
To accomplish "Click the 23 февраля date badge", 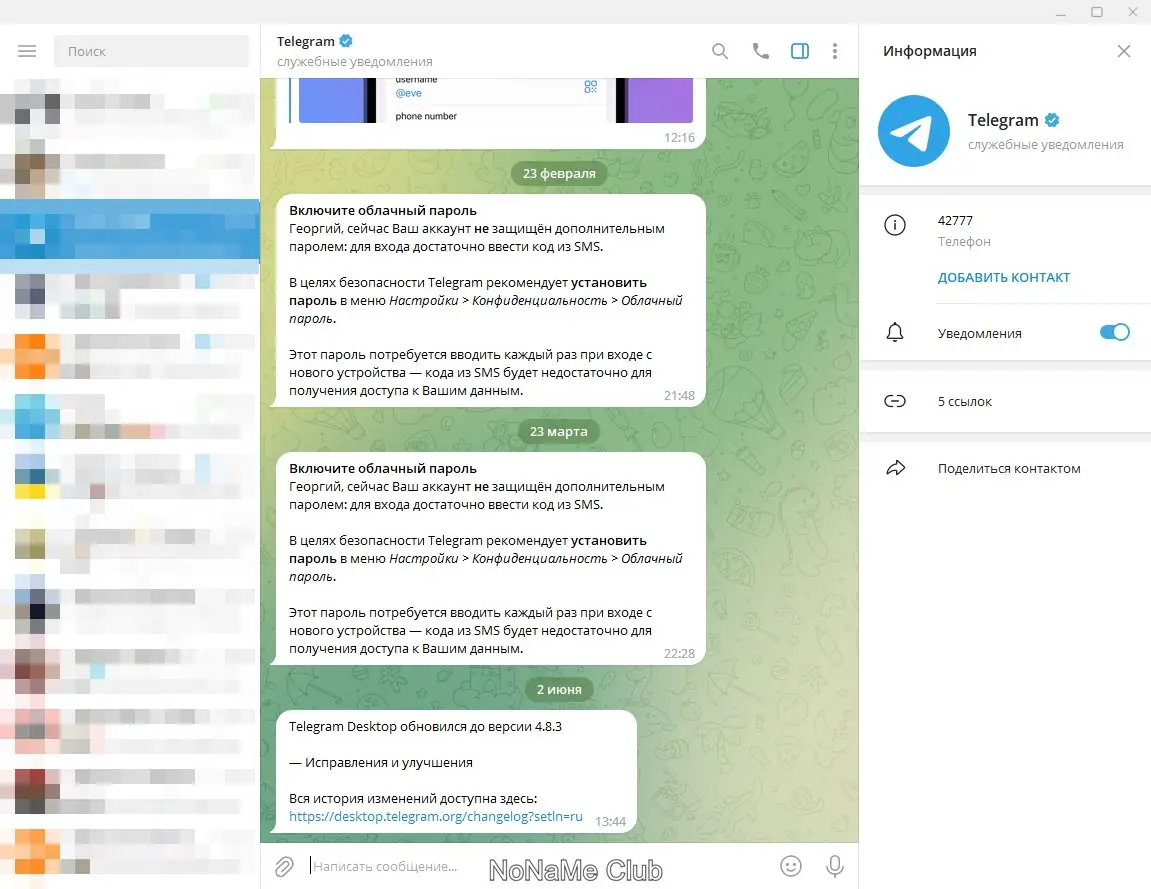I will (x=559, y=173).
